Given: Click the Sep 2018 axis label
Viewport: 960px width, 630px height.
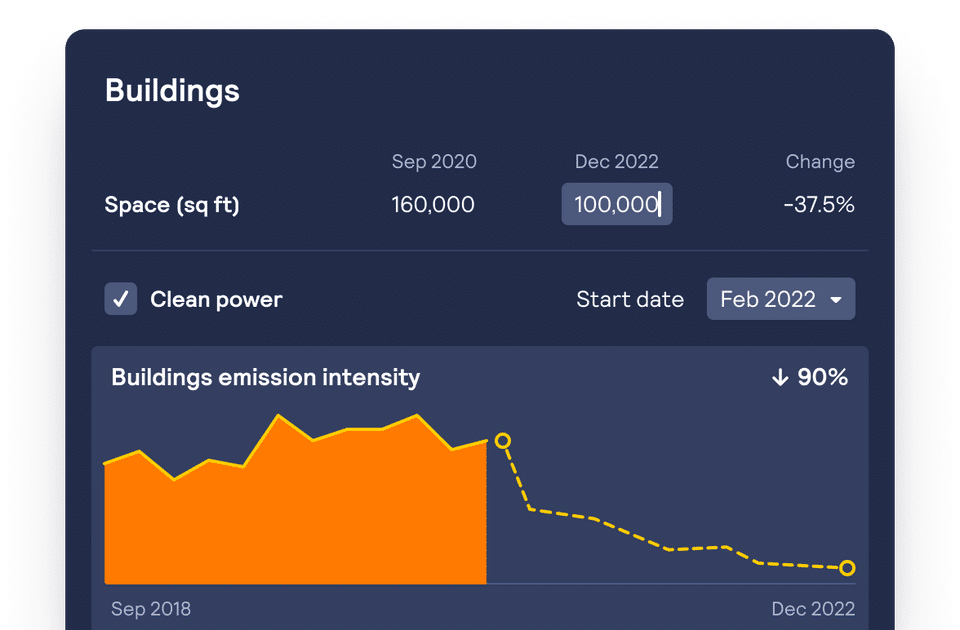Looking at the screenshot, I should tap(151, 609).
